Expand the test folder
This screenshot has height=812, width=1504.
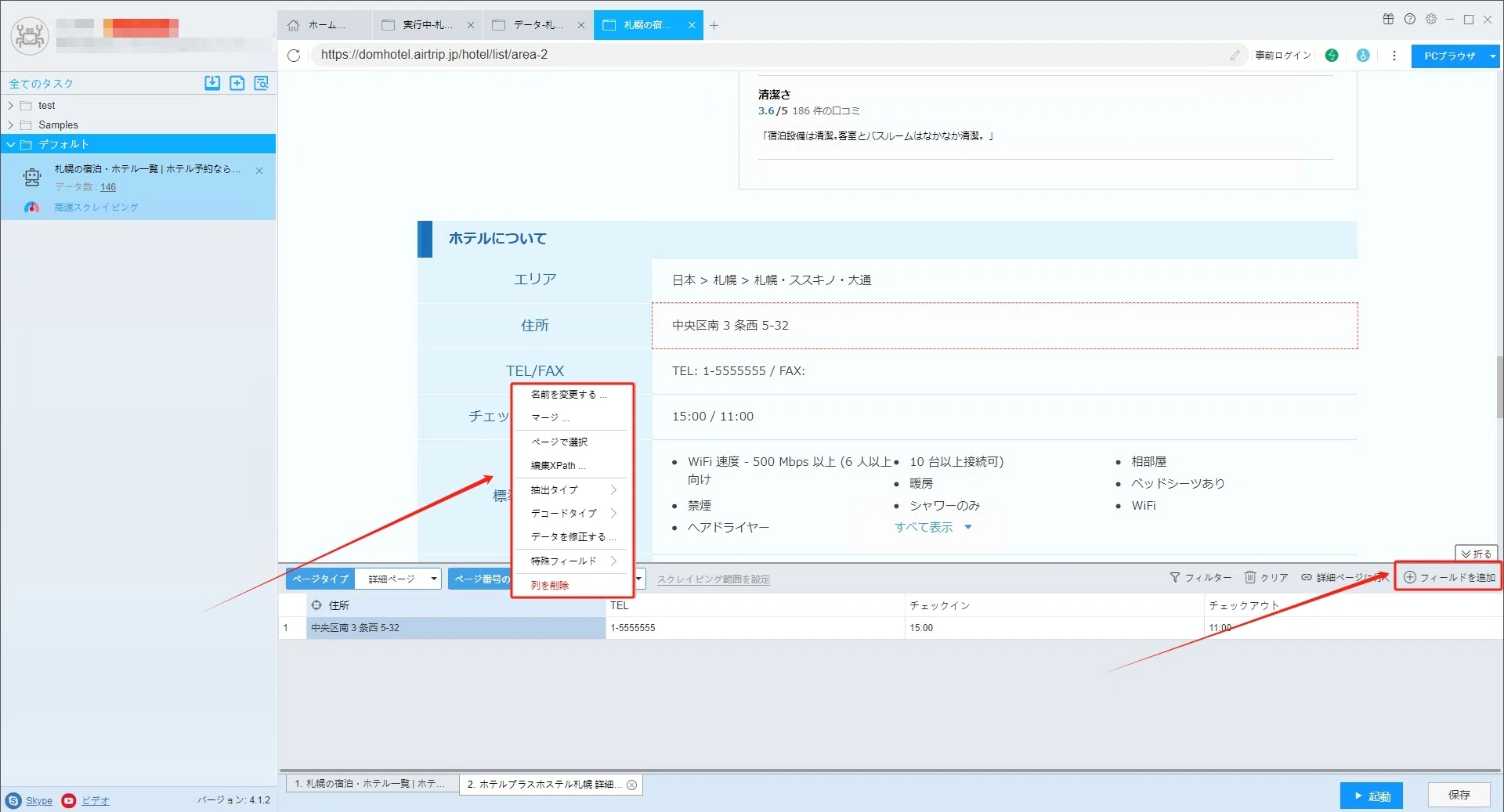pos(11,106)
